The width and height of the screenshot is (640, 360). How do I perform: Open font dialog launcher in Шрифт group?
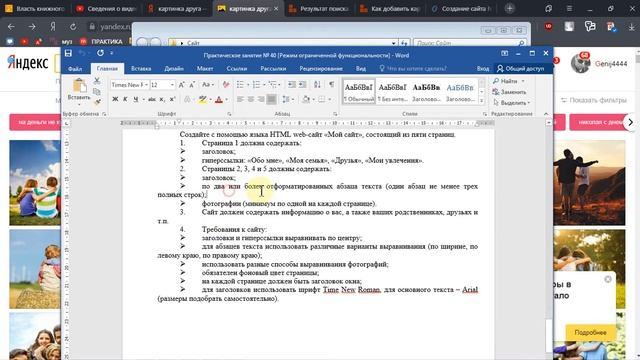point(229,114)
